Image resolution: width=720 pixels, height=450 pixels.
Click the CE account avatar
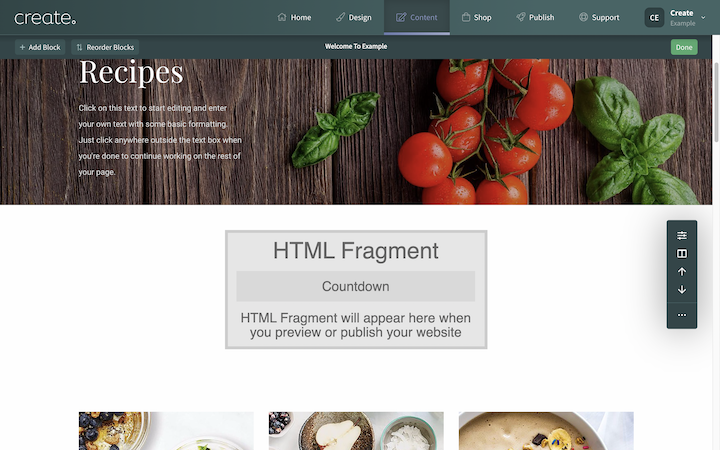click(x=654, y=18)
